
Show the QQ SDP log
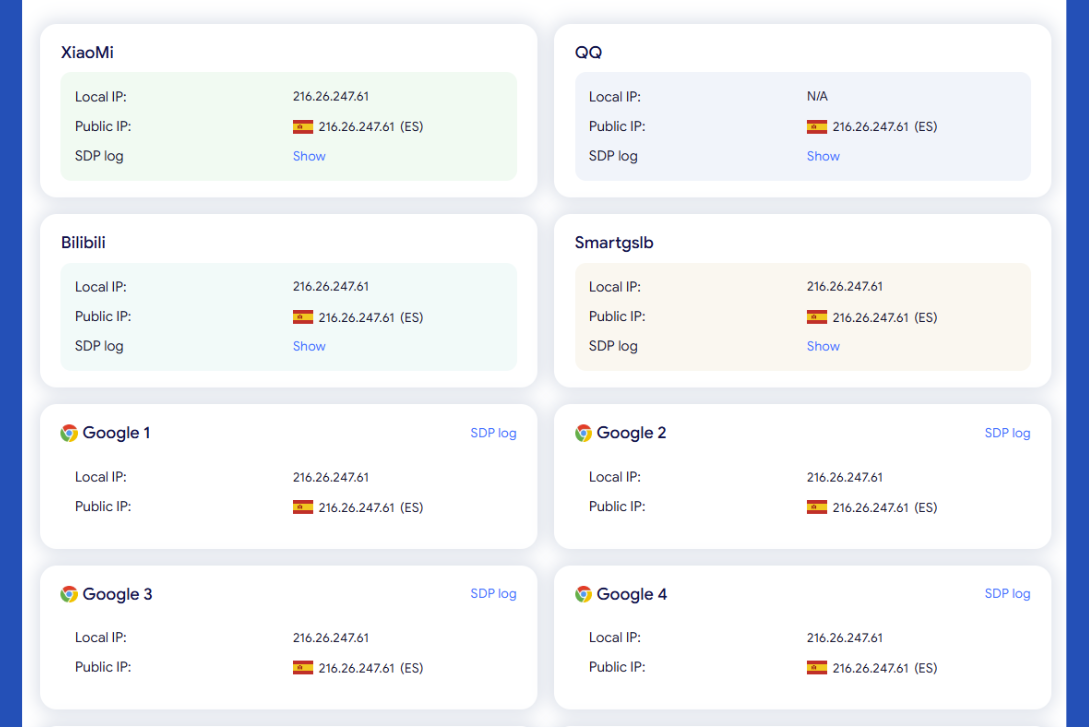(x=823, y=156)
